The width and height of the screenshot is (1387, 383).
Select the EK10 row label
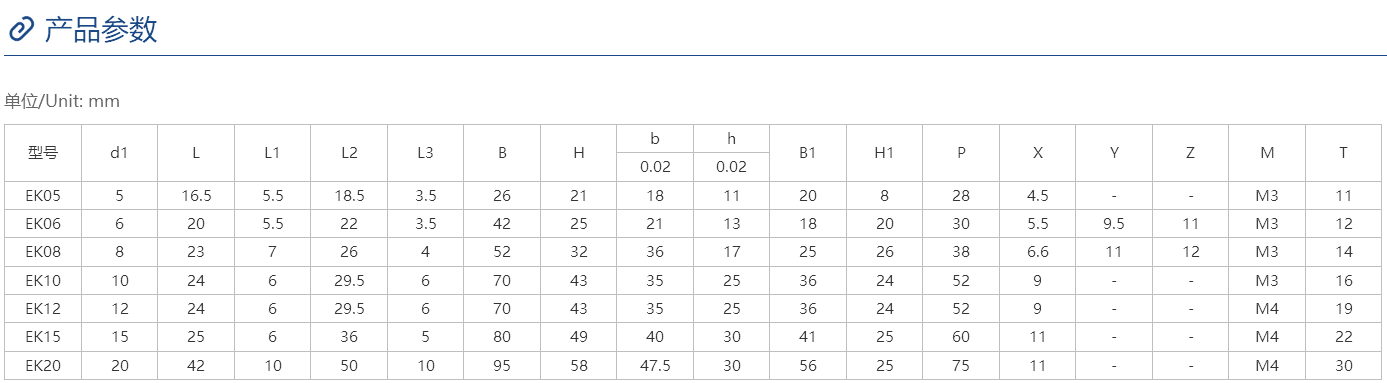click(x=43, y=281)
